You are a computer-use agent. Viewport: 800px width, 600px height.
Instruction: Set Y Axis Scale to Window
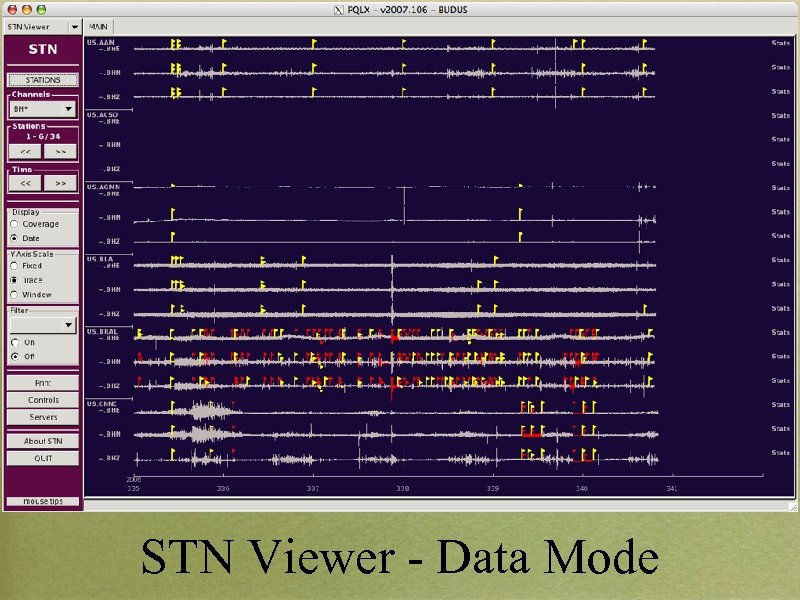18,294
